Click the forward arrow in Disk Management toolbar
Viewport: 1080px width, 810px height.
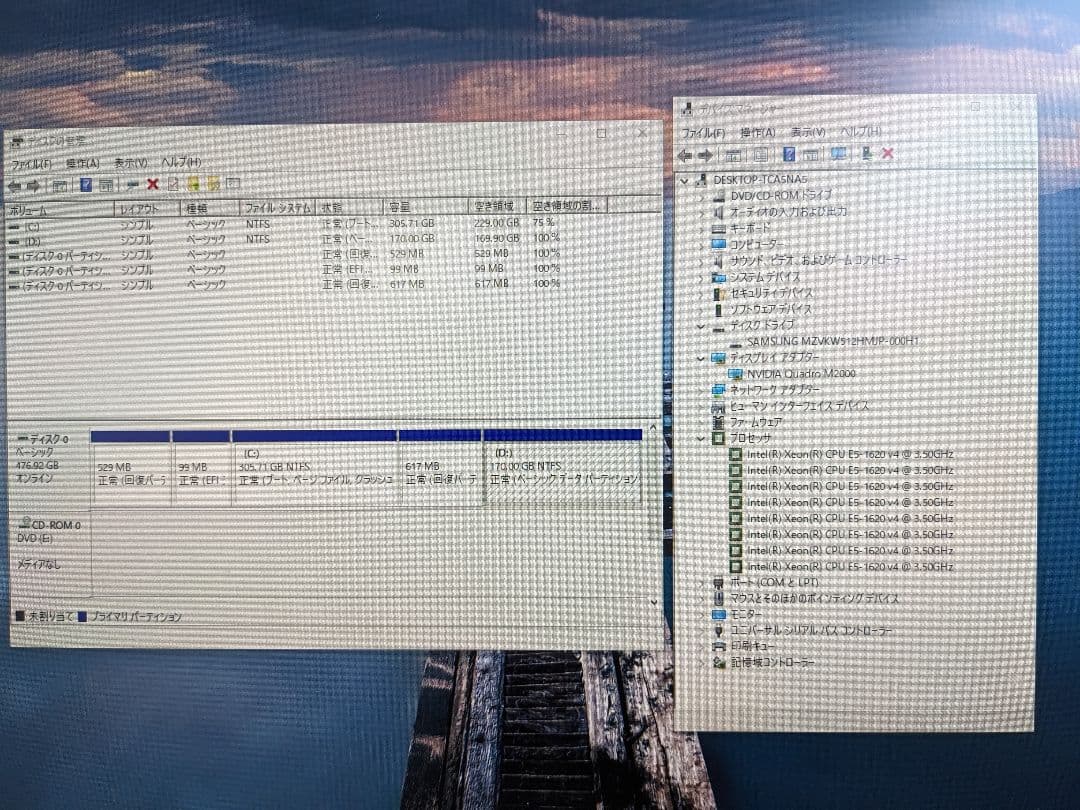tap(32, 185)
